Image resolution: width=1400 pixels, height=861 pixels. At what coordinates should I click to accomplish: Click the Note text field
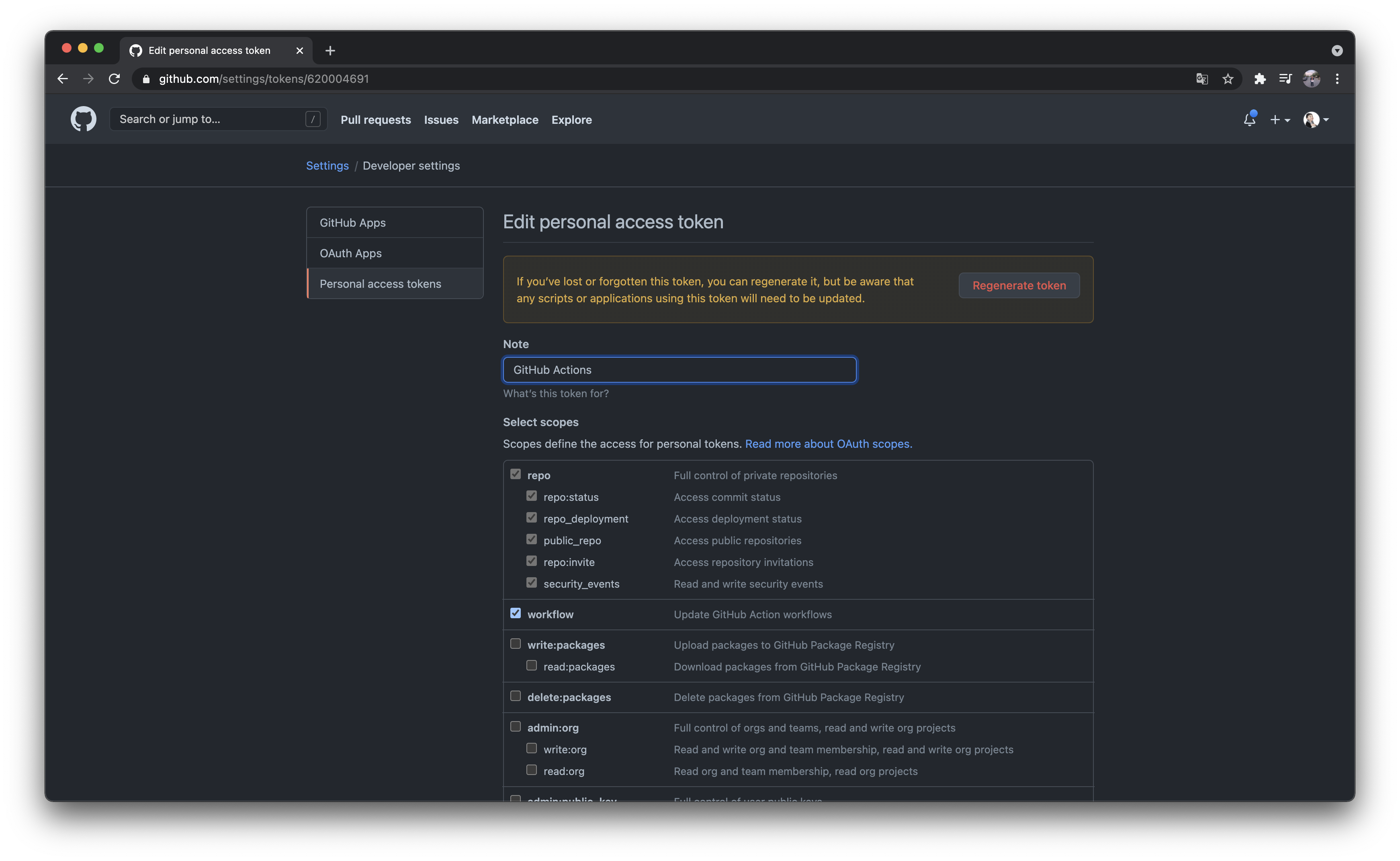pyautogui.click(x=680, y=369)
